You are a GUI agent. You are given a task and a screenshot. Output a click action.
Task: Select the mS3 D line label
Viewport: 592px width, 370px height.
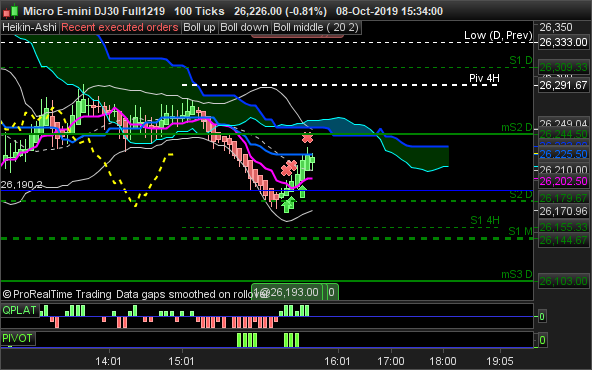516,274
